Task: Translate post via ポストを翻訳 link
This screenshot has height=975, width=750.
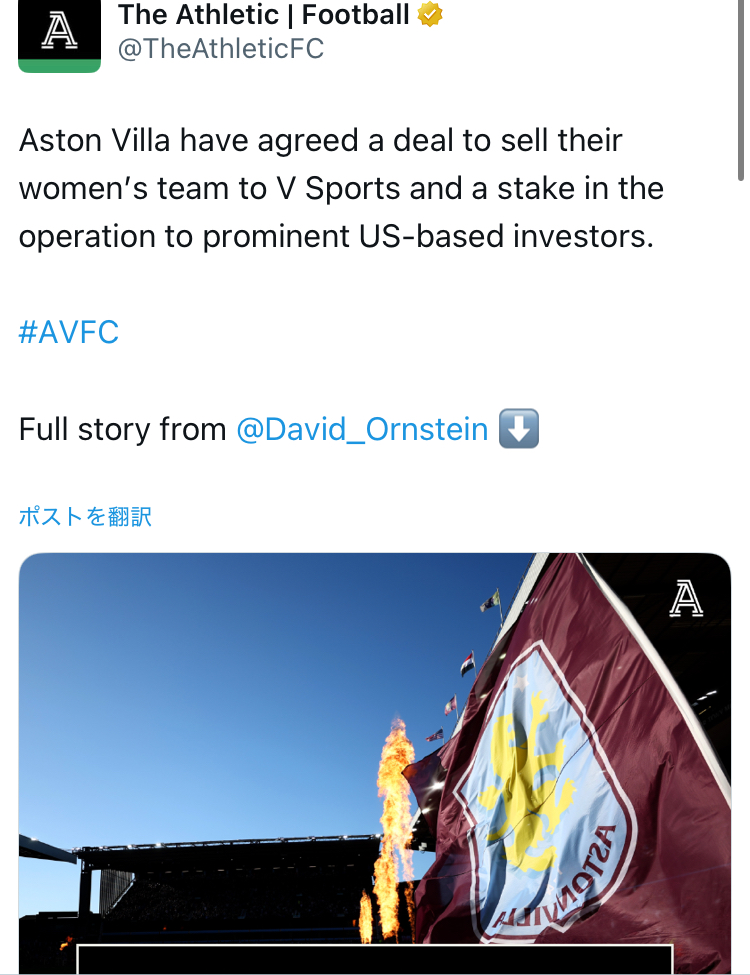Action: [x=85, y=516]
